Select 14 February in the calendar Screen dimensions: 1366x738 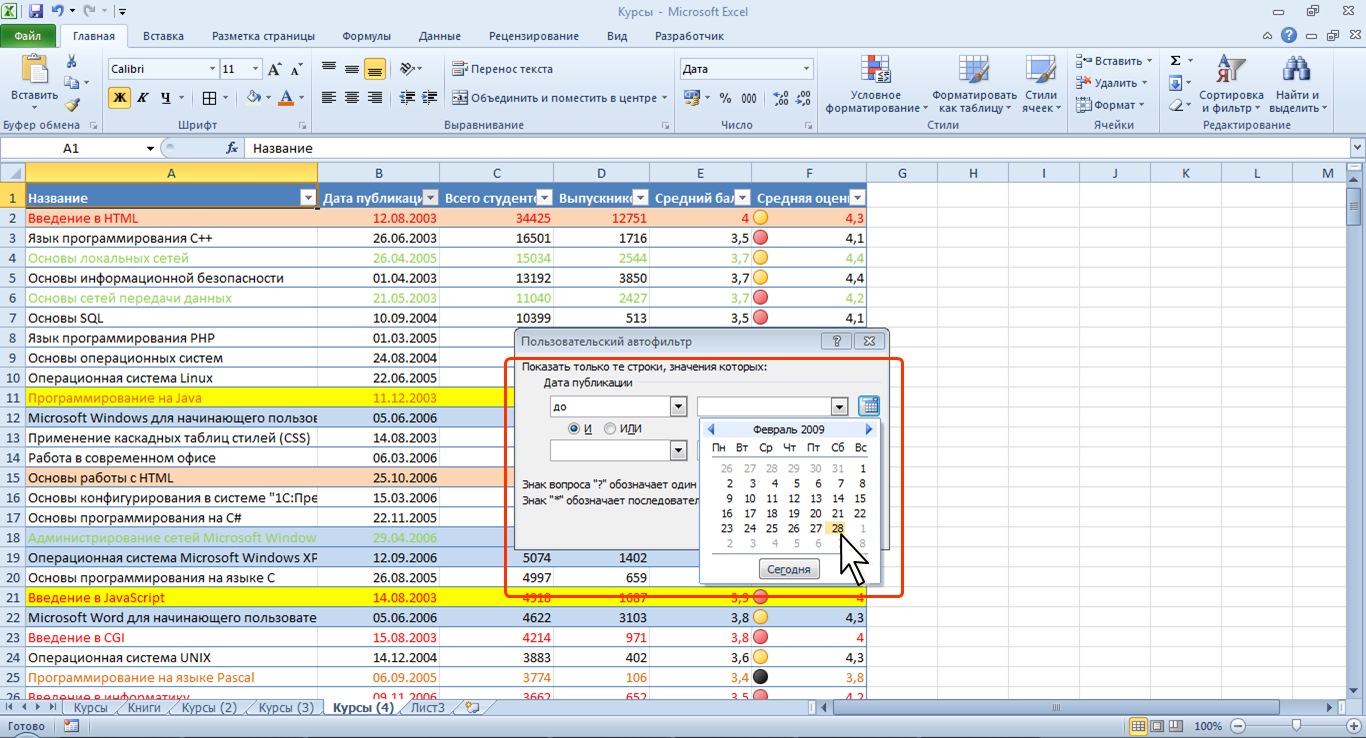coord(838,498)
